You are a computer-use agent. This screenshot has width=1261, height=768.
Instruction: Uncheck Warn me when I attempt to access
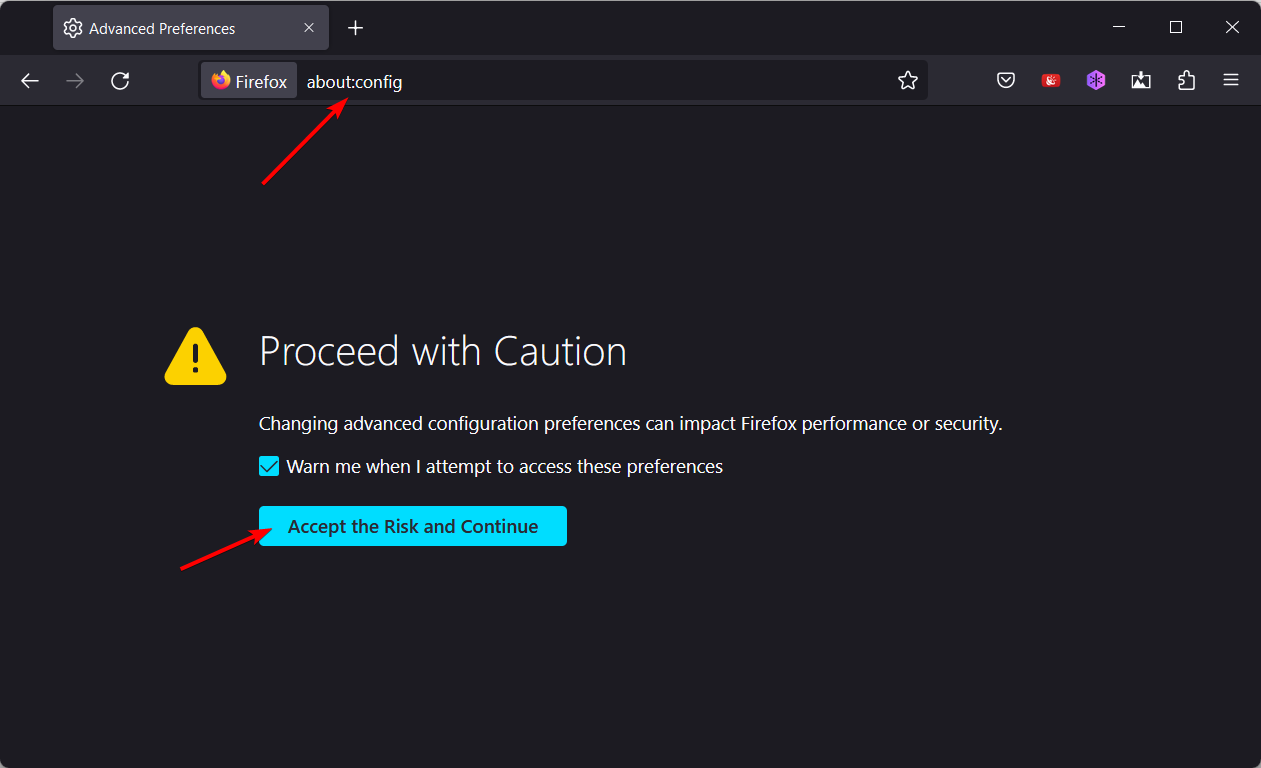tap(269, 466)
